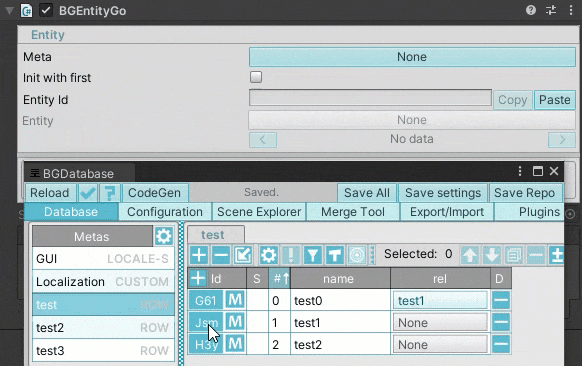The width and height of the screenshot is (582, 366).
Task: Click the exclamation mark toolbar icon
Action: (291, 255)
